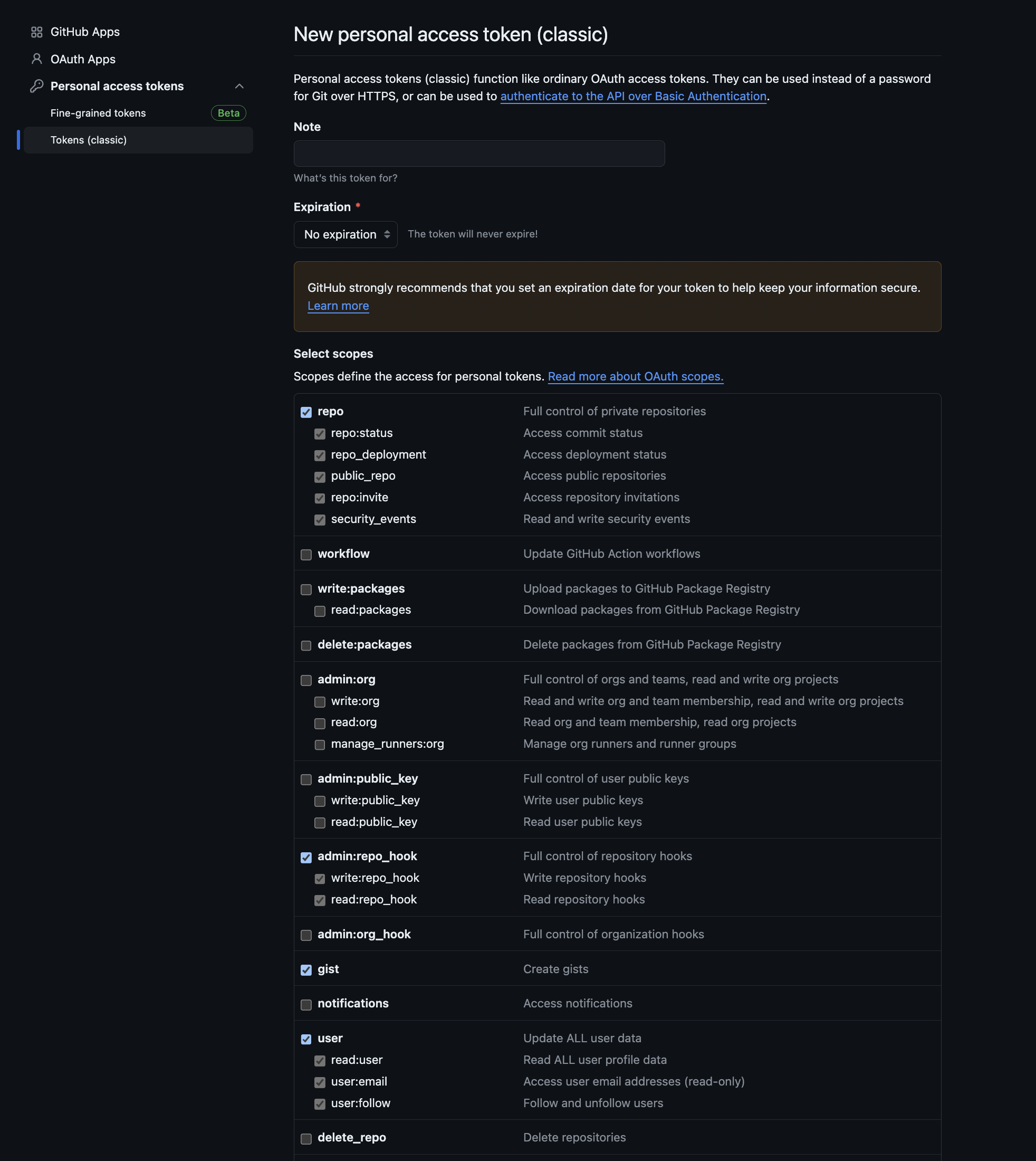This screenshot has height=1161, width=1036.
Task: Click the Personal access tokens key icon
Action: tap(36, 86)
